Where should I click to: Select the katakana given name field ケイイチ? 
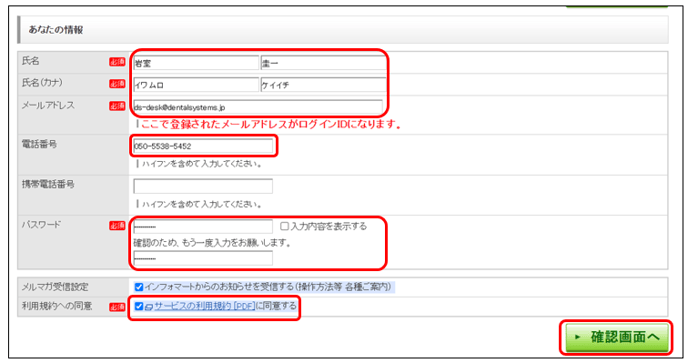323,85
